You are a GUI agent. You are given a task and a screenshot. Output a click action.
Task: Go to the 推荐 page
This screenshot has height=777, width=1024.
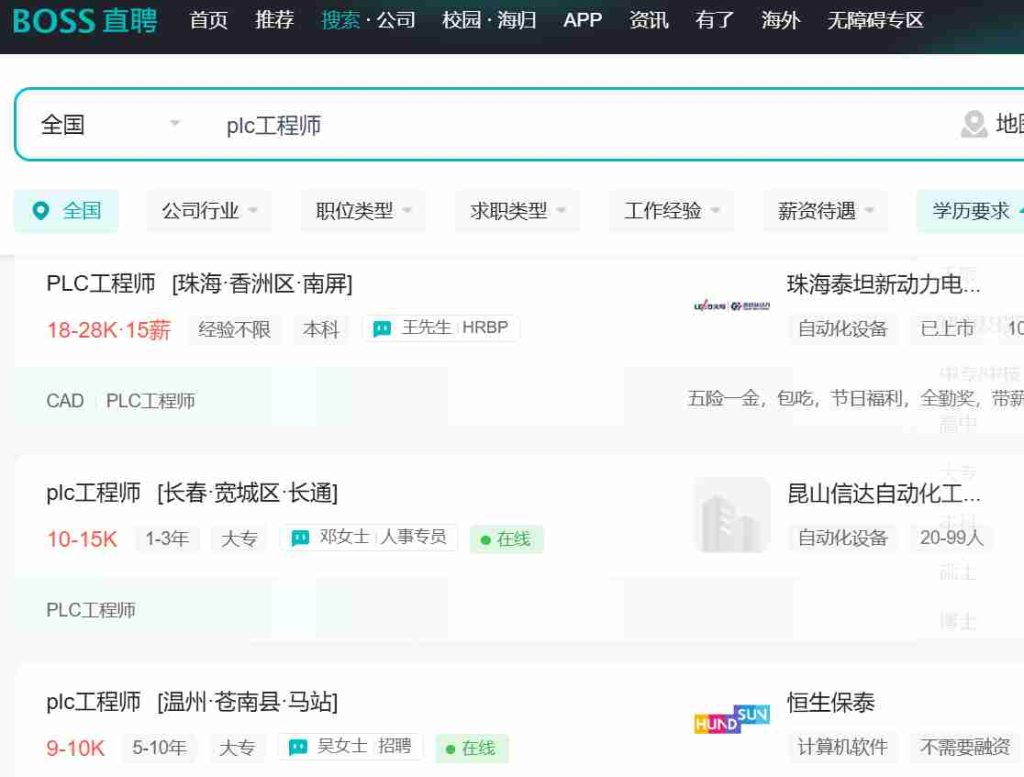tap(274, 20)
